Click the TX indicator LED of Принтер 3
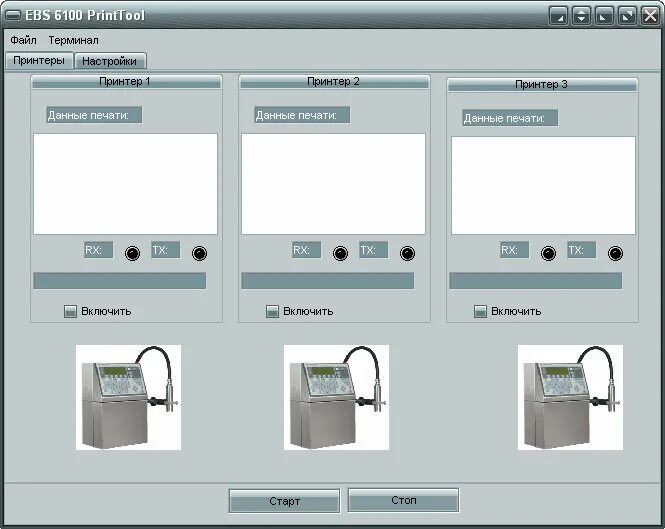The height and width of the screenshot is (529, 665). (615, 253)
